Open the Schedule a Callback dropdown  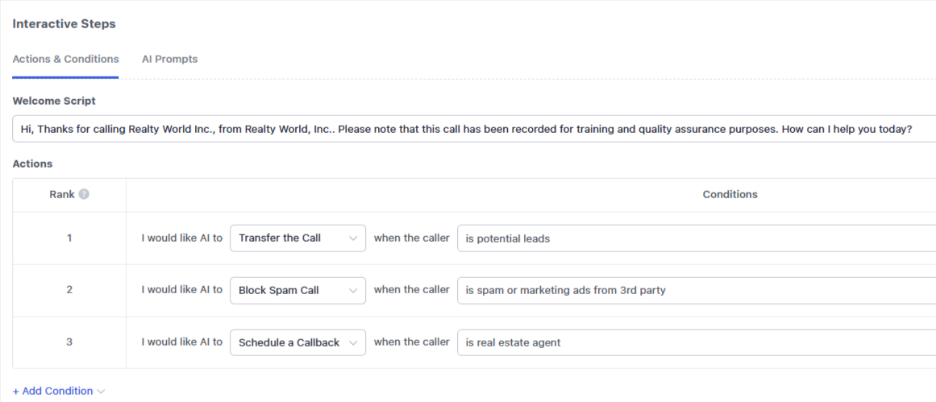point(297,342)
